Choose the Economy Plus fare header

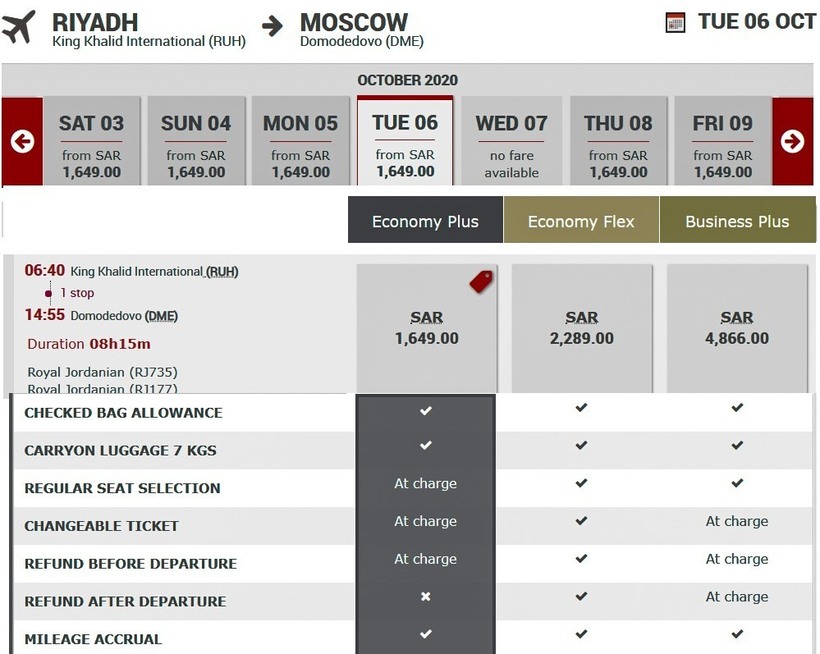point(425,221)
